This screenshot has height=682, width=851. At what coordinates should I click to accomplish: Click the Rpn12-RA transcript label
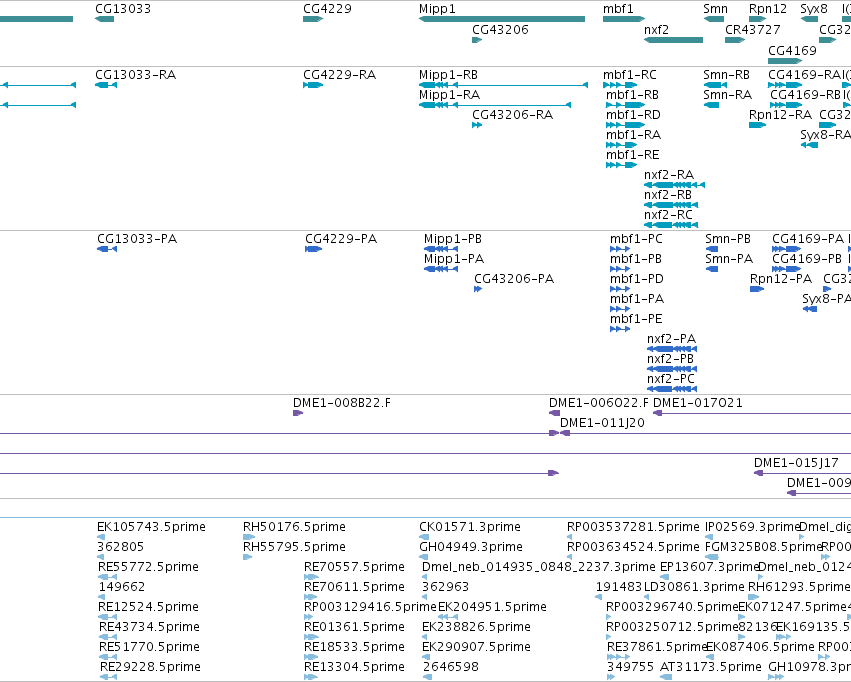780,114
